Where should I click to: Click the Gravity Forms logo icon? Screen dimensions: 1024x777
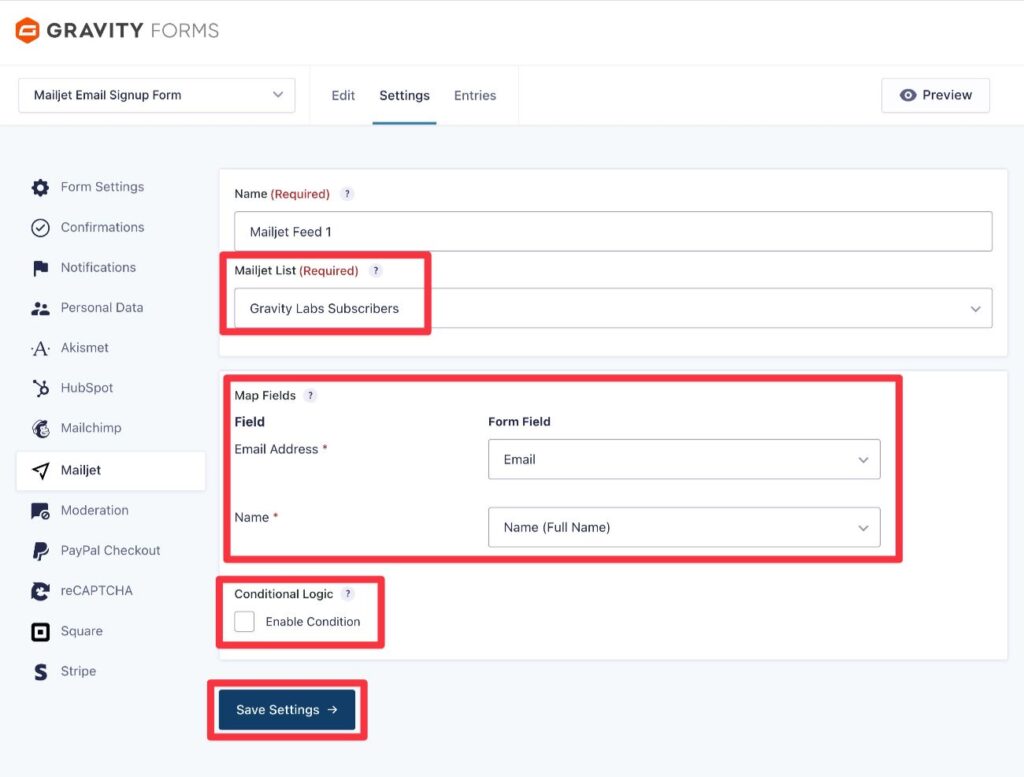[x=27, y=30]
